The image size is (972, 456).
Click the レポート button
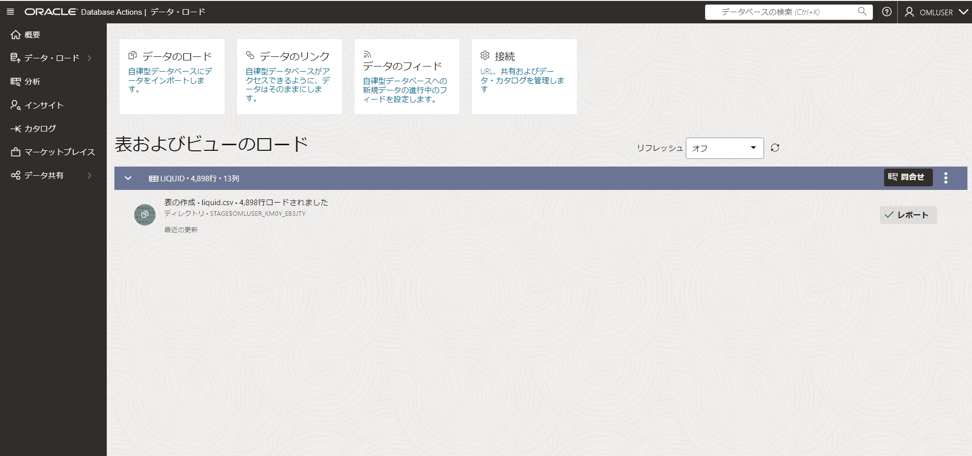[x=907, y=215]
